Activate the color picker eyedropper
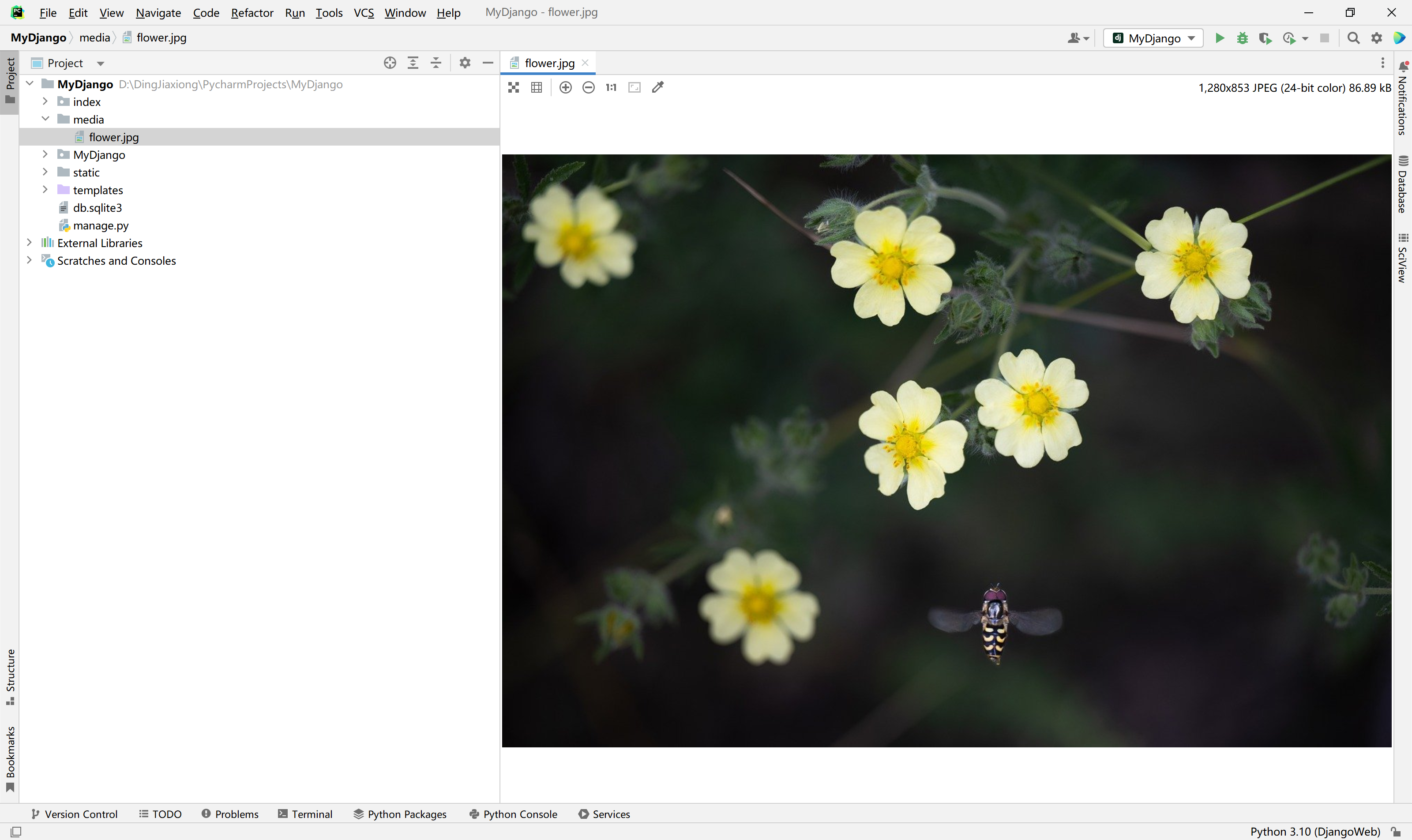 (x=657, y=87)
